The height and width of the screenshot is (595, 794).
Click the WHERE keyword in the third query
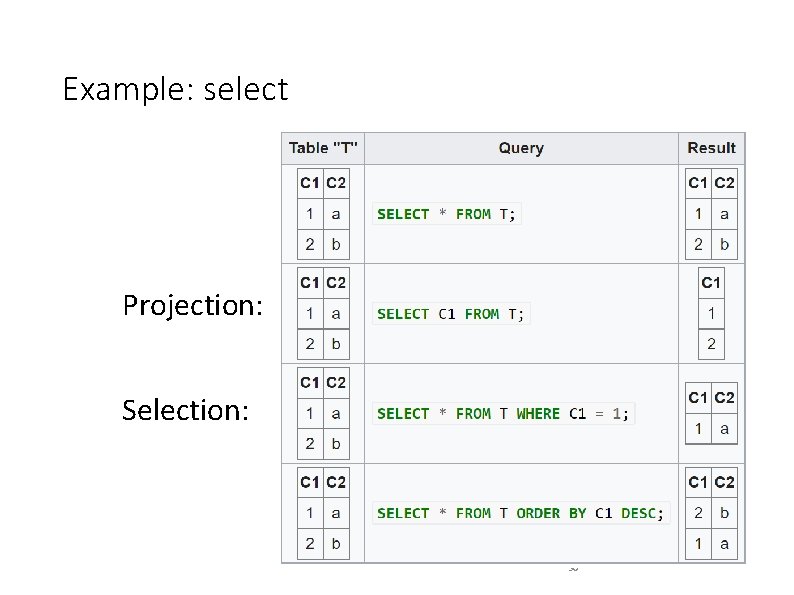pyautogui.click(x=538, y=413)
